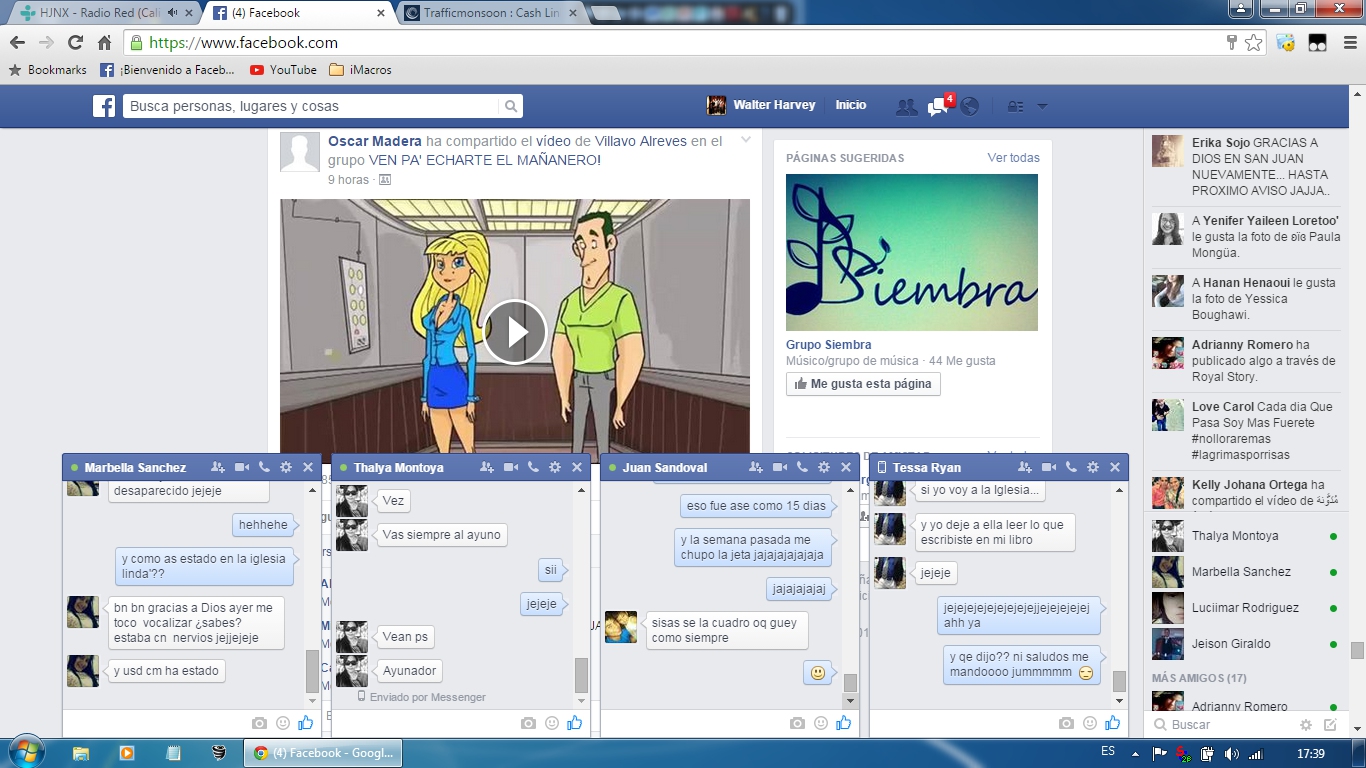Screen dimensions: 1366x768
Task: Open Bookmarks star in bookmarks bar
Action: tap(48, 70)
